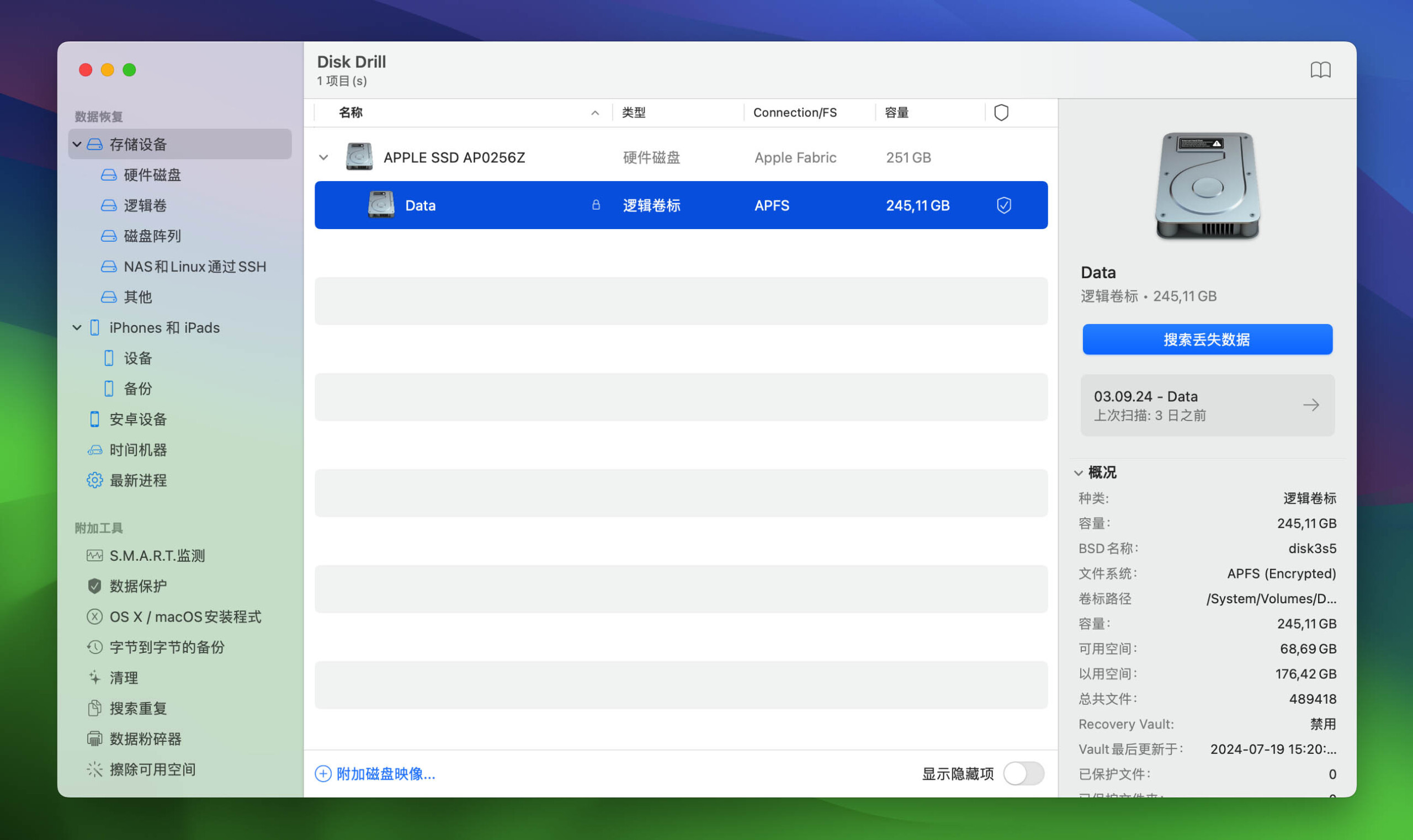The width and height of the screenshot is (1413, 840).
Task: Click the 擦除可用空间 icon
Action: click(x=94, y=770)
